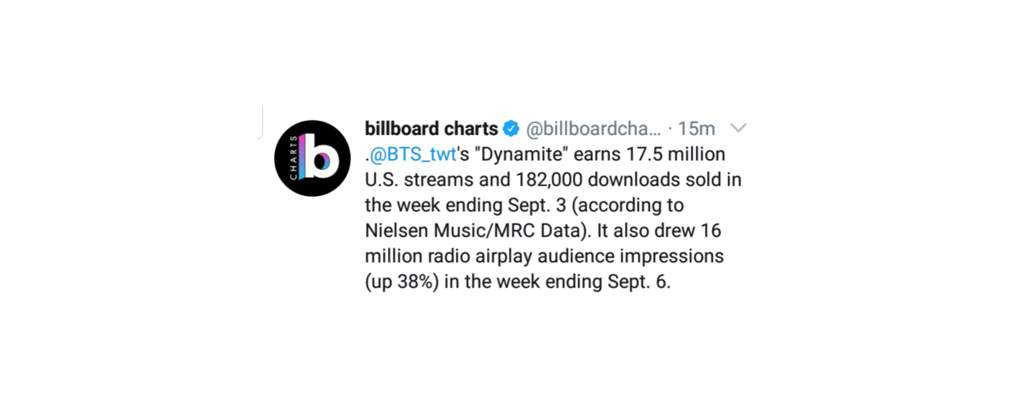Click the blue verified badge

511,129
